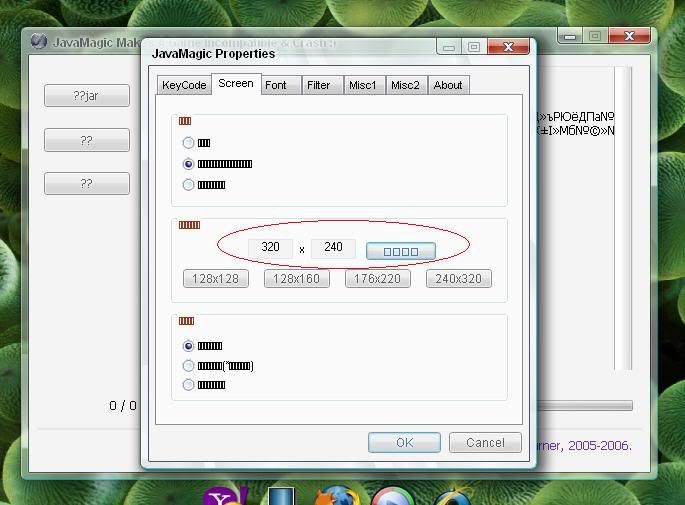Click the ??jar button in JavaMagic Maker window
The width and height of the screenshot is (685, 505).
[x=87, y=96]
